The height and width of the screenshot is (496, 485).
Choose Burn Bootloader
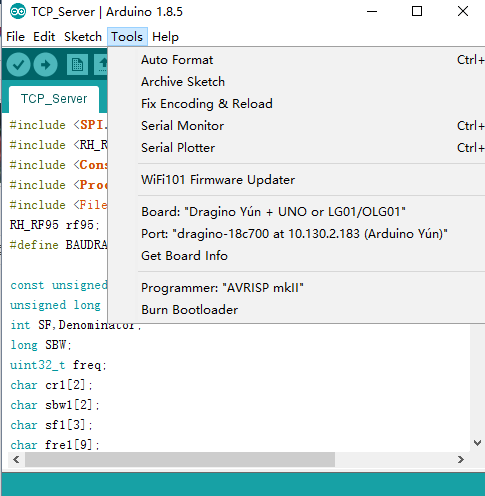coord(296,310)
